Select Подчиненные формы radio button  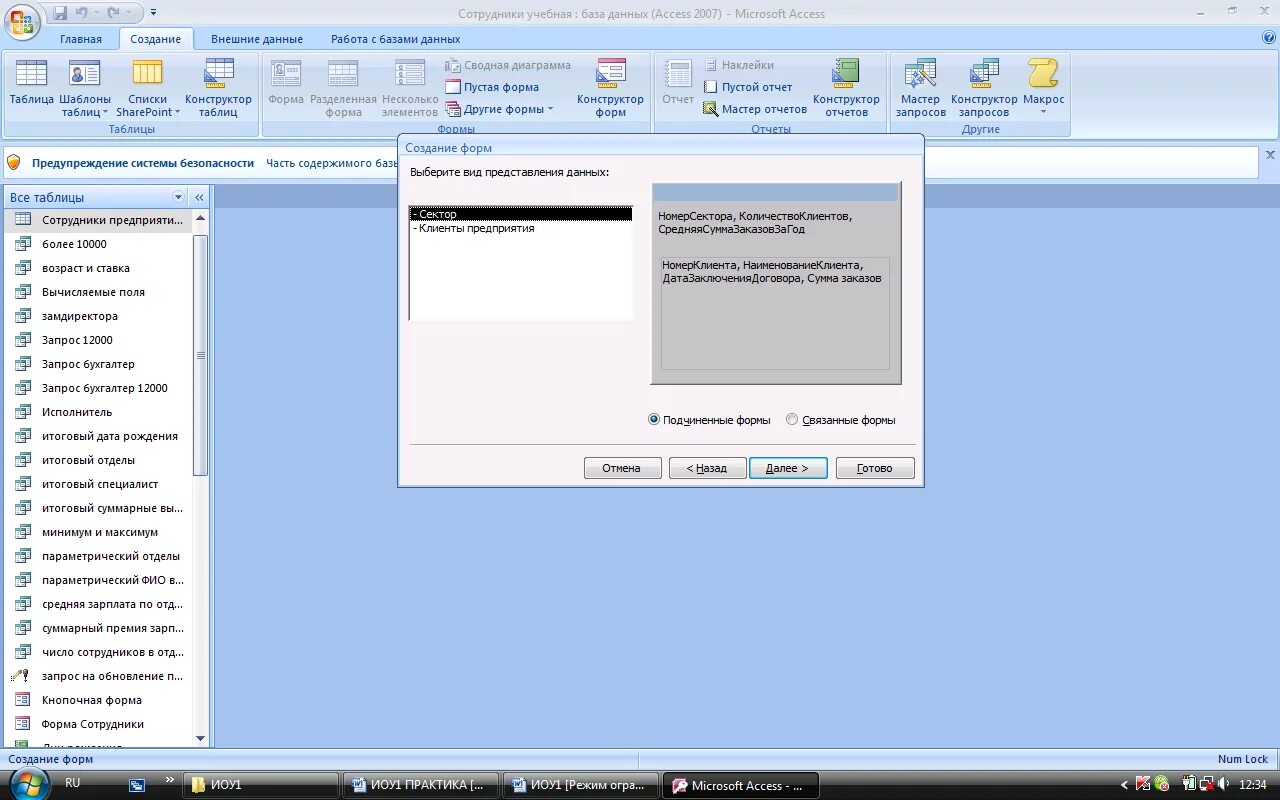(x=654, y=420)
